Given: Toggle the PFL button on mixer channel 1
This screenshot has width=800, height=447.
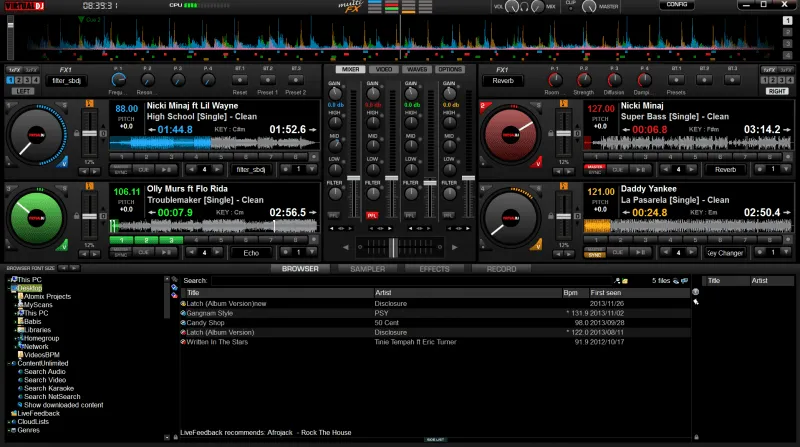Looking at the screenshot, I should 334,216.
